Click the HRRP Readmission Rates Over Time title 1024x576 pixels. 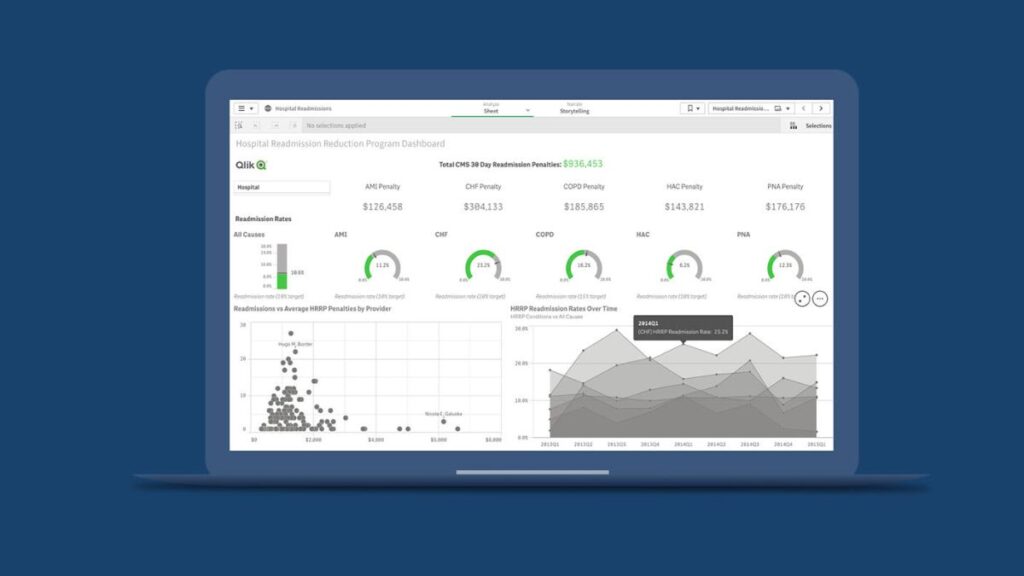coord(564,309)
